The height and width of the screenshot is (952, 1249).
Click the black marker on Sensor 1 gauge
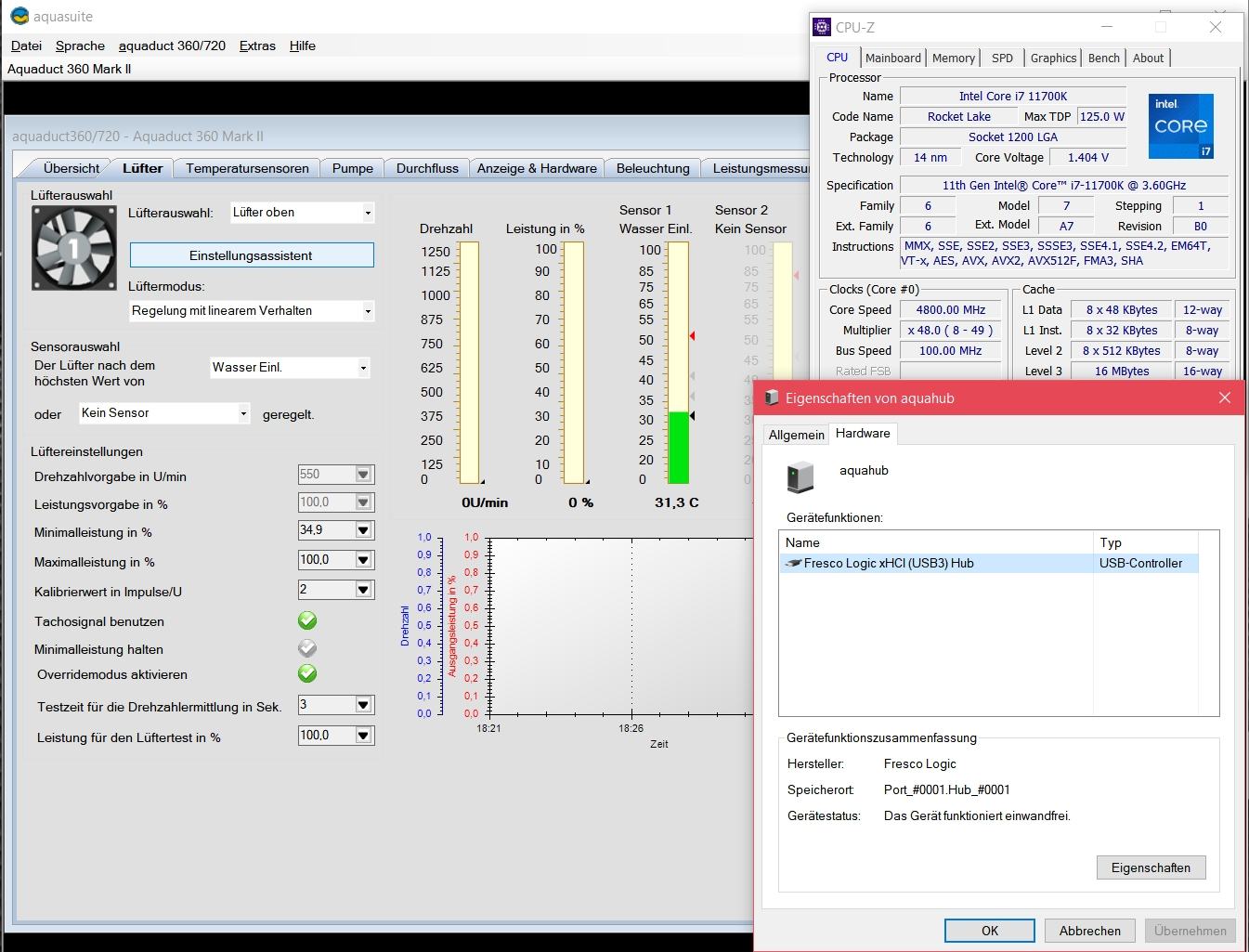point(692,416)
